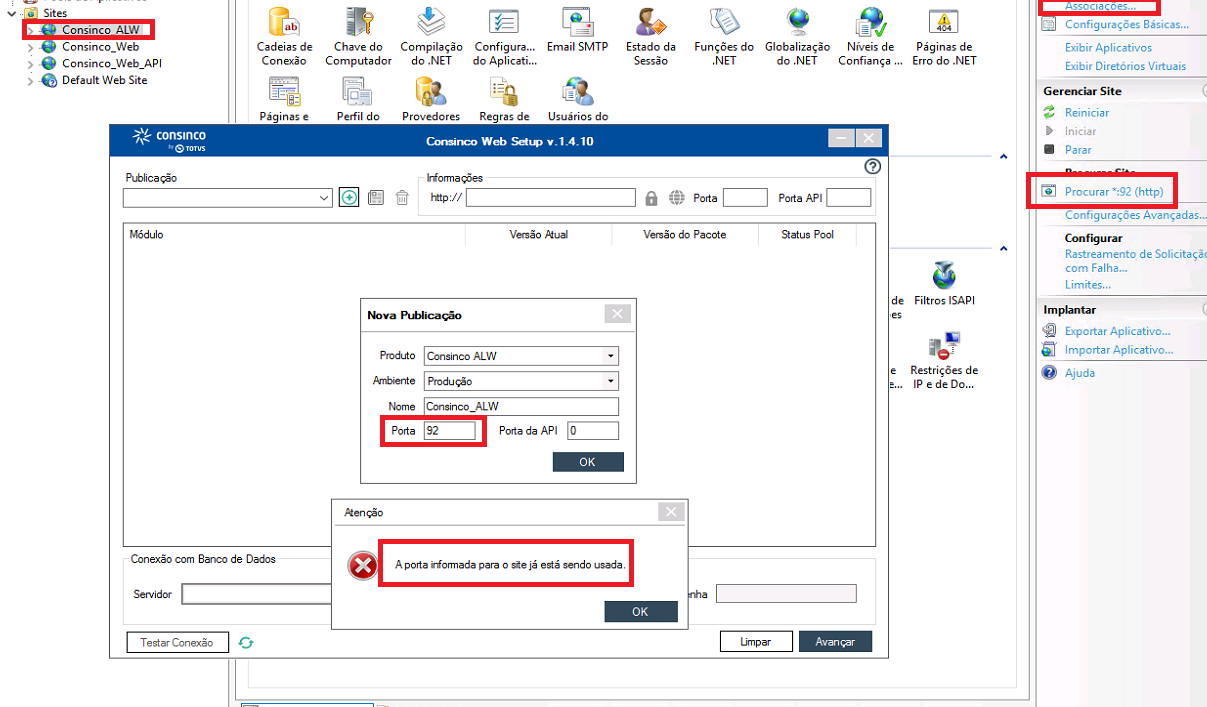Image resolution: width=1207 pixels, height=707 pixels.
Task: Click Exportar Aplicativo link
Action: (1117, 331)
